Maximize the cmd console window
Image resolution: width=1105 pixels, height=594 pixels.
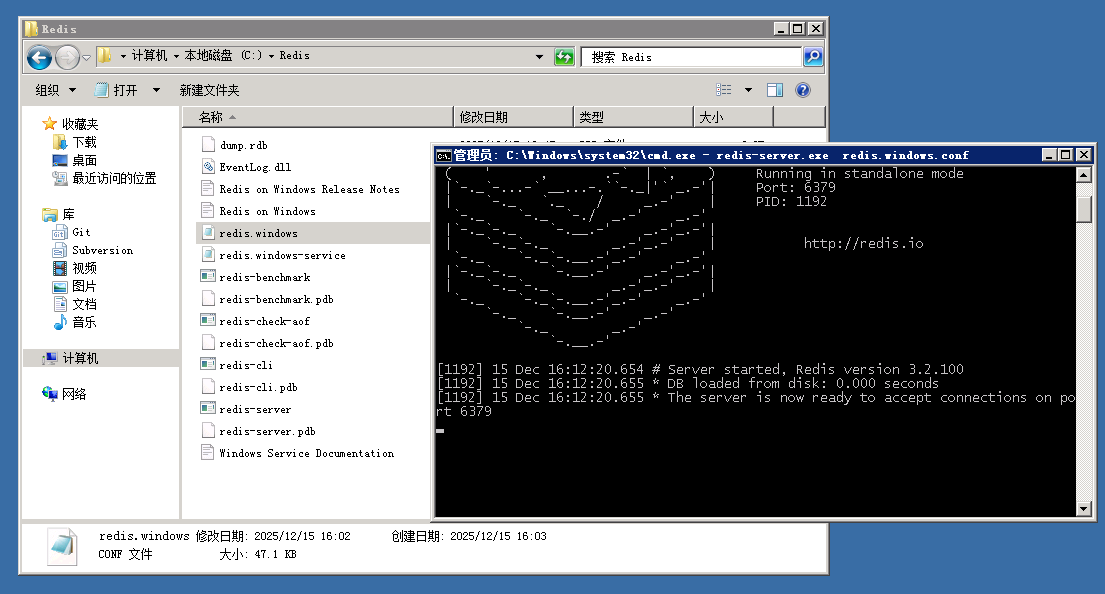pos(1066,155)
